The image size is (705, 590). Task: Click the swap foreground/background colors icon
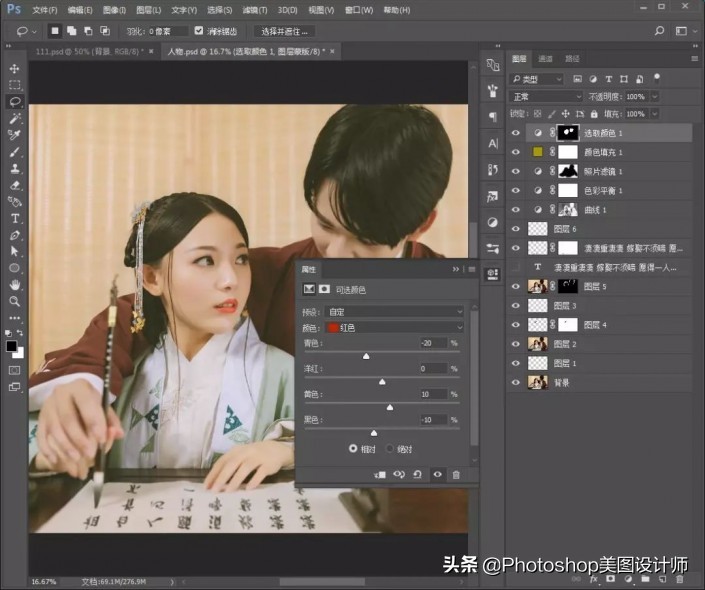coord(20,333)
